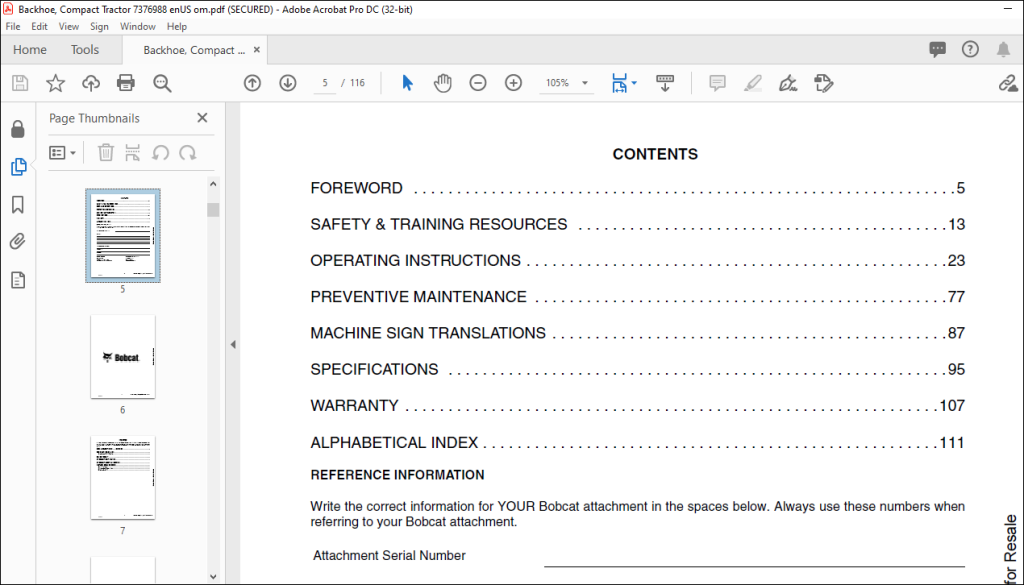Select the Highlight text tool
This screenshot has width=1024, height=585.
pos(753,83)
